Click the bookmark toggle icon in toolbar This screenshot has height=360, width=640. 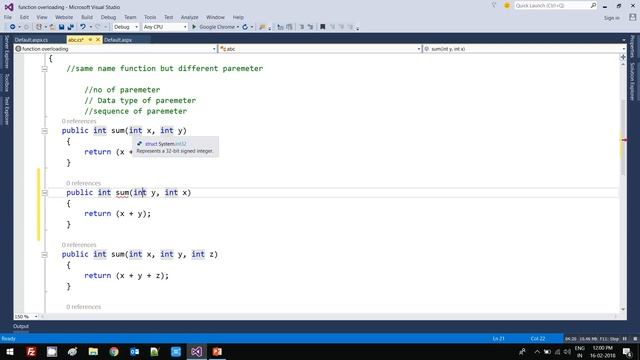[x=322, y=27]
